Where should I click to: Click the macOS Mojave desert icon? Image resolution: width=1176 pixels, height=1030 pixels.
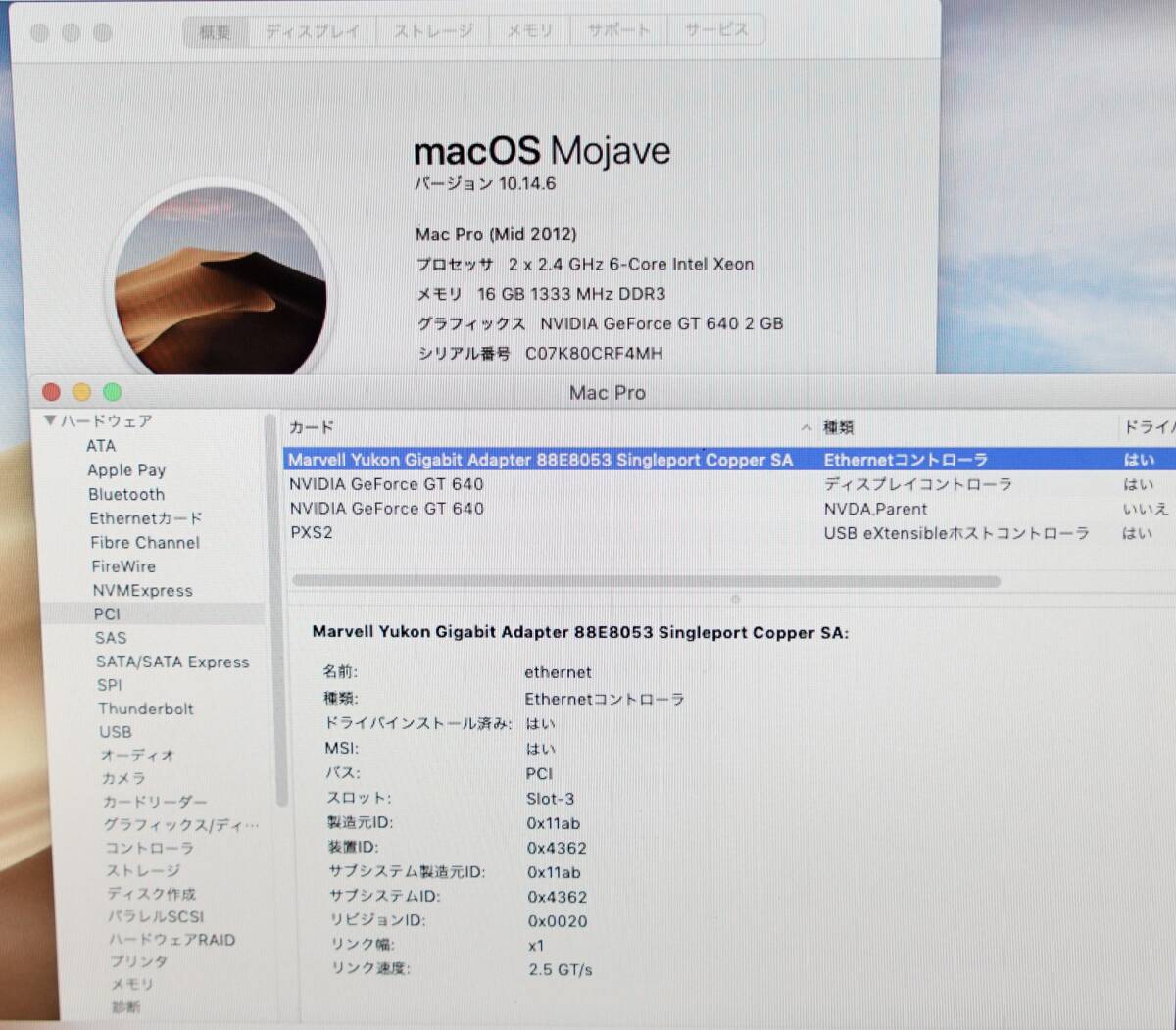point(221,280)
